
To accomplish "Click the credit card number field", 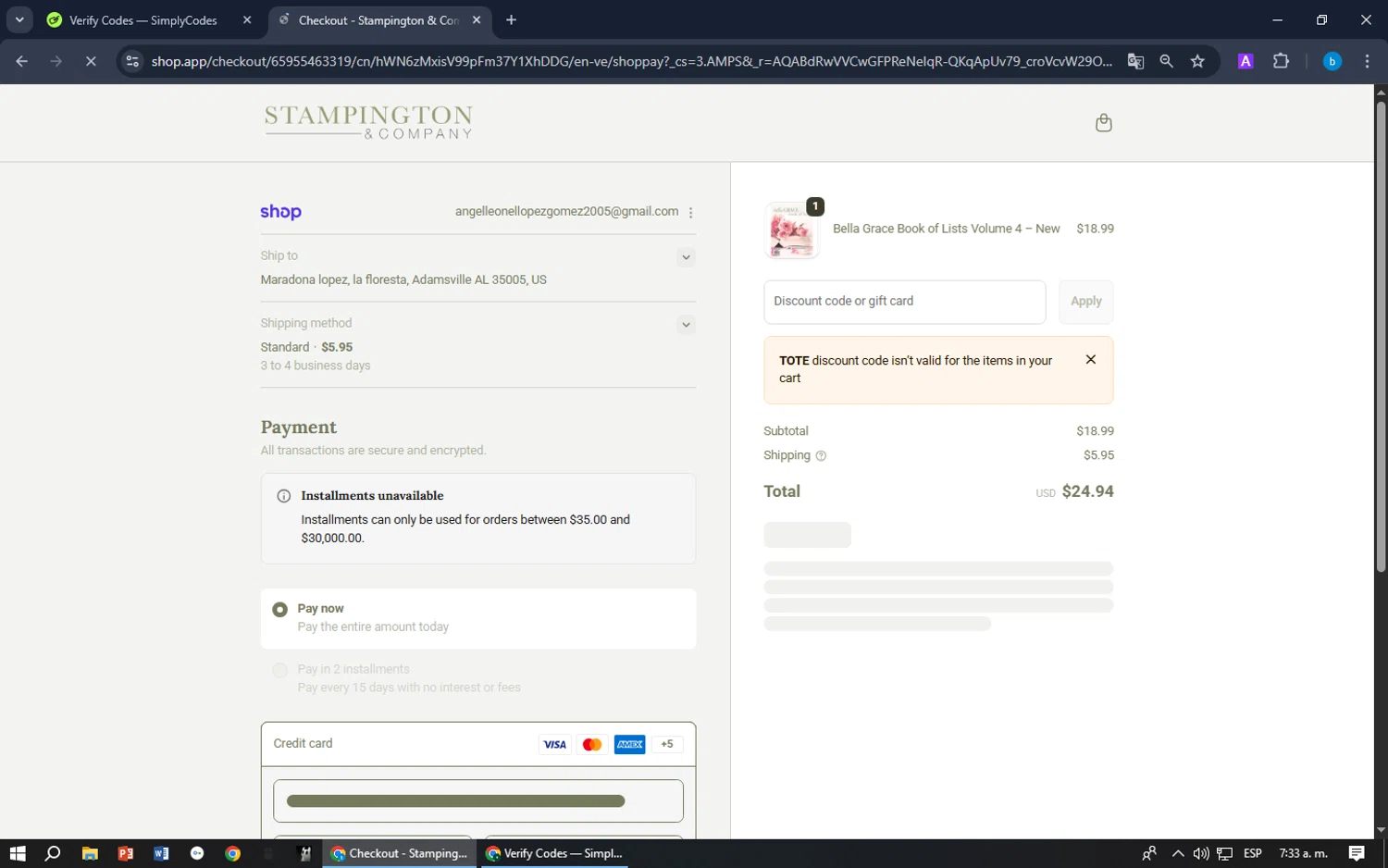I will click(x=478, y=801).
